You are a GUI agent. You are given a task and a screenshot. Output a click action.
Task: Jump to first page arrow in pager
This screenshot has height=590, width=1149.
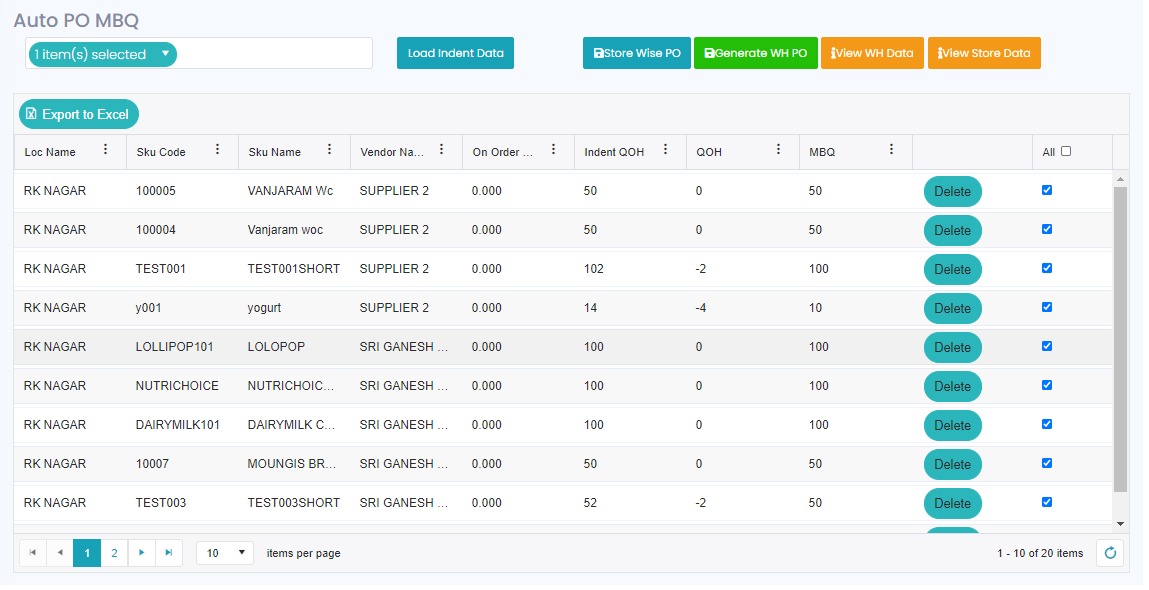(33, 553)
